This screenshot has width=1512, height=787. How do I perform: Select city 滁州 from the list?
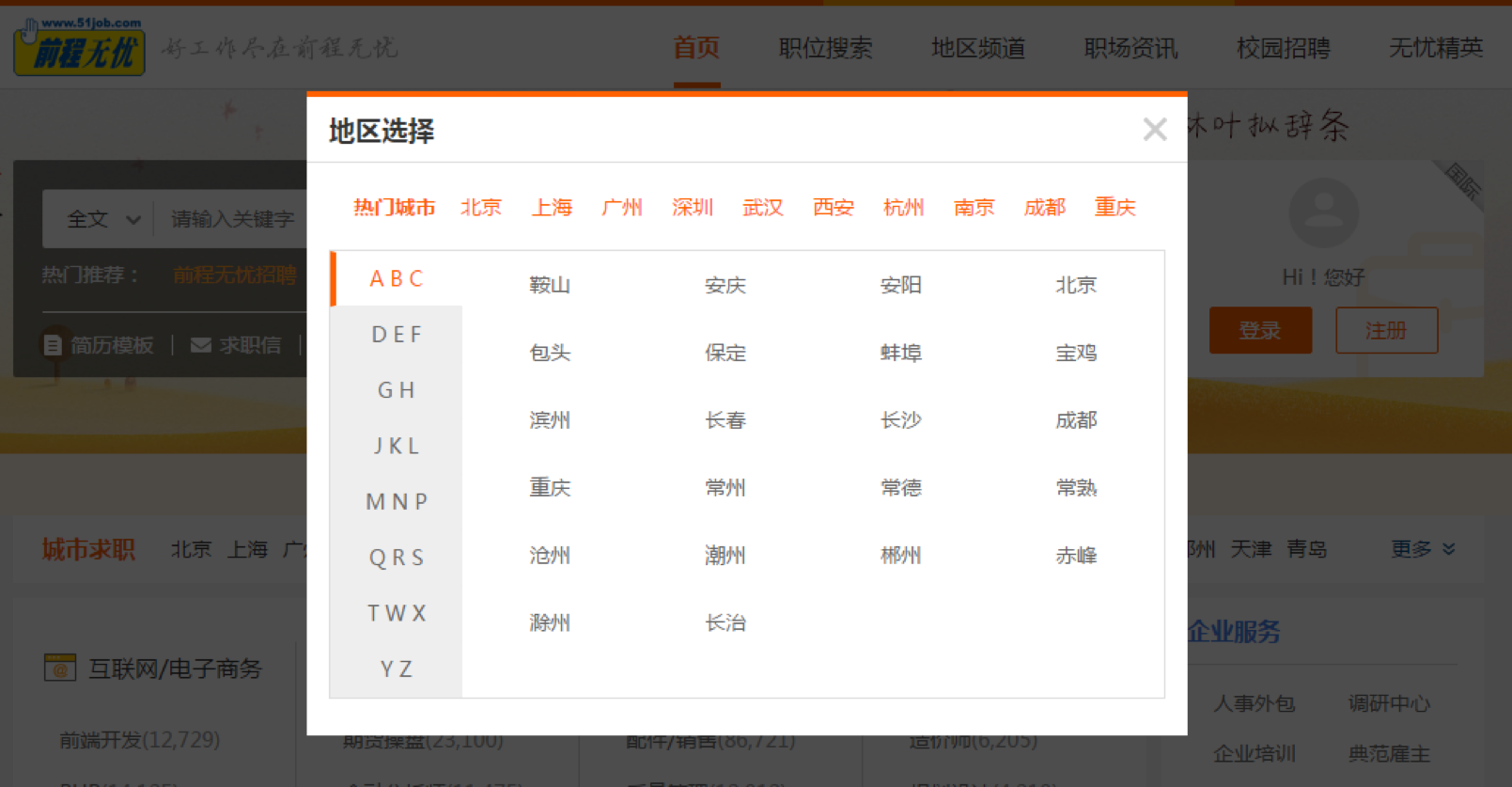pyautogui.click(x=550, y=622)
